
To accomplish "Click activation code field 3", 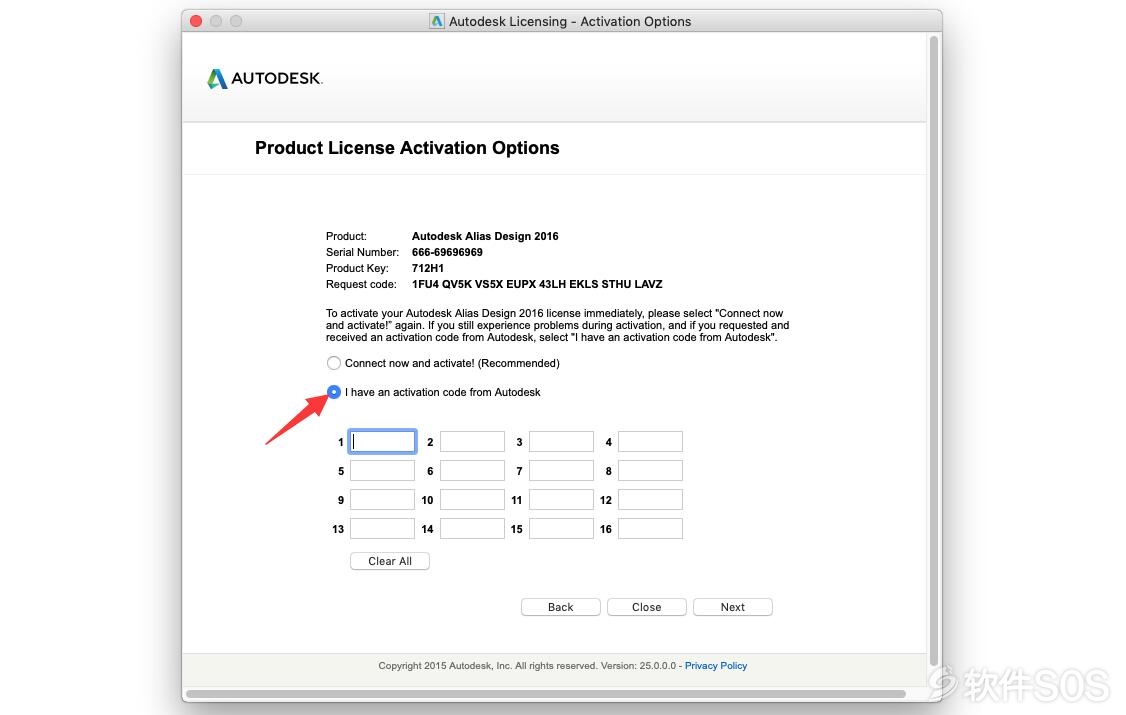I will tap(561, 441).
